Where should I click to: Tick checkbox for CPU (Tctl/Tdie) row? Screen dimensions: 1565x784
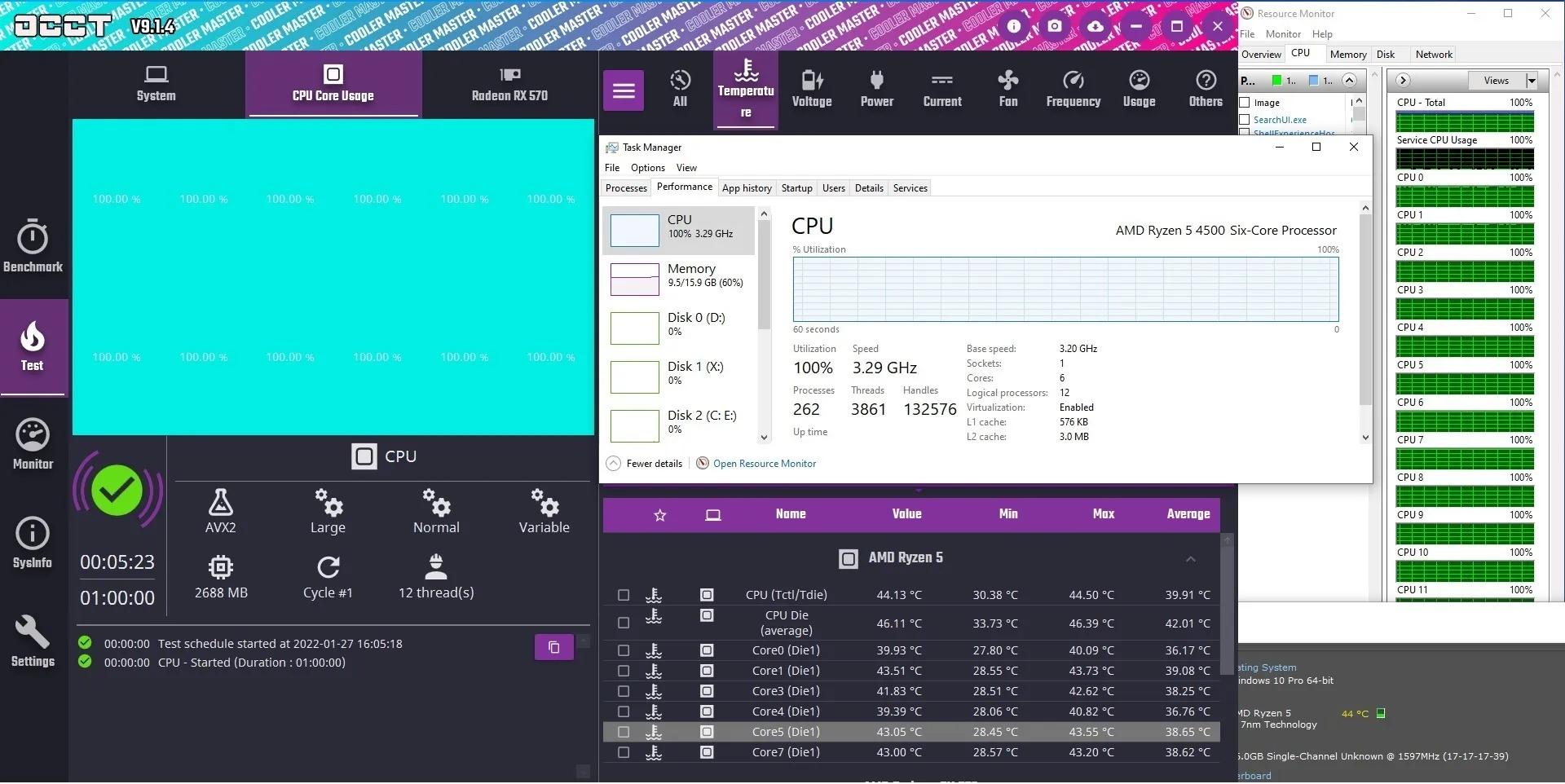pos(624,596)
